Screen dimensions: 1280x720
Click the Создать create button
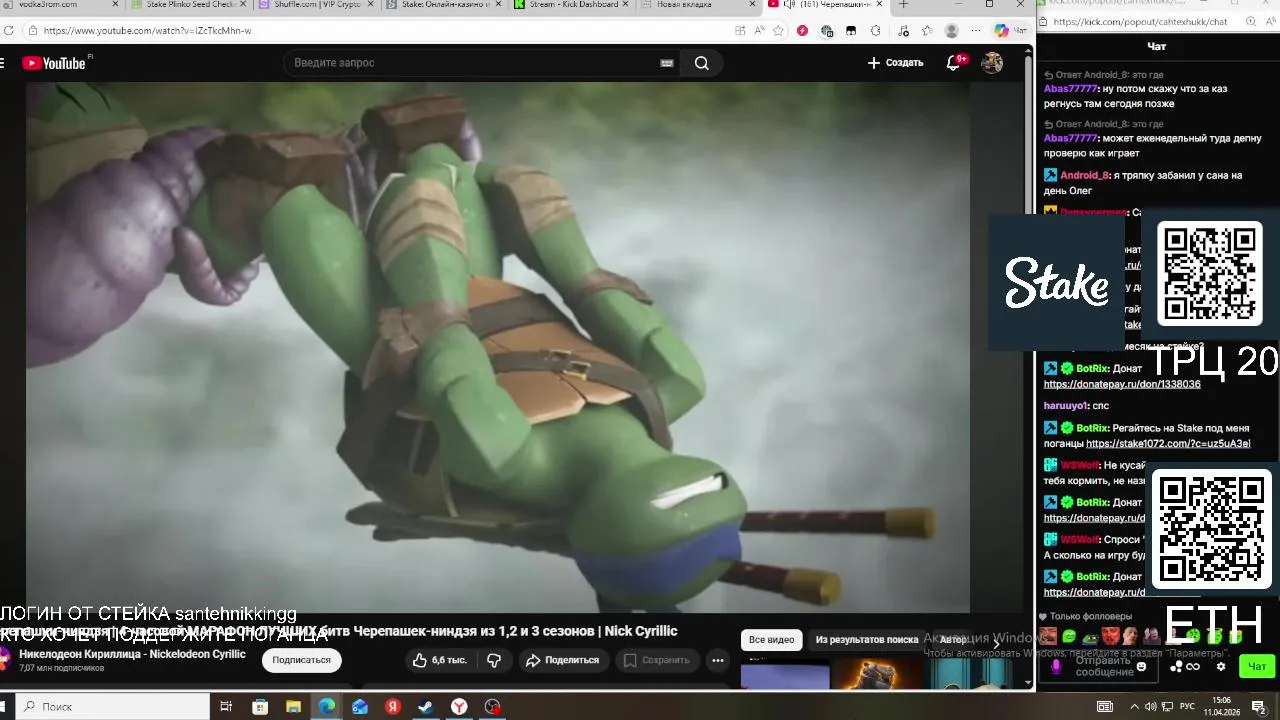(x=895, y=63)
